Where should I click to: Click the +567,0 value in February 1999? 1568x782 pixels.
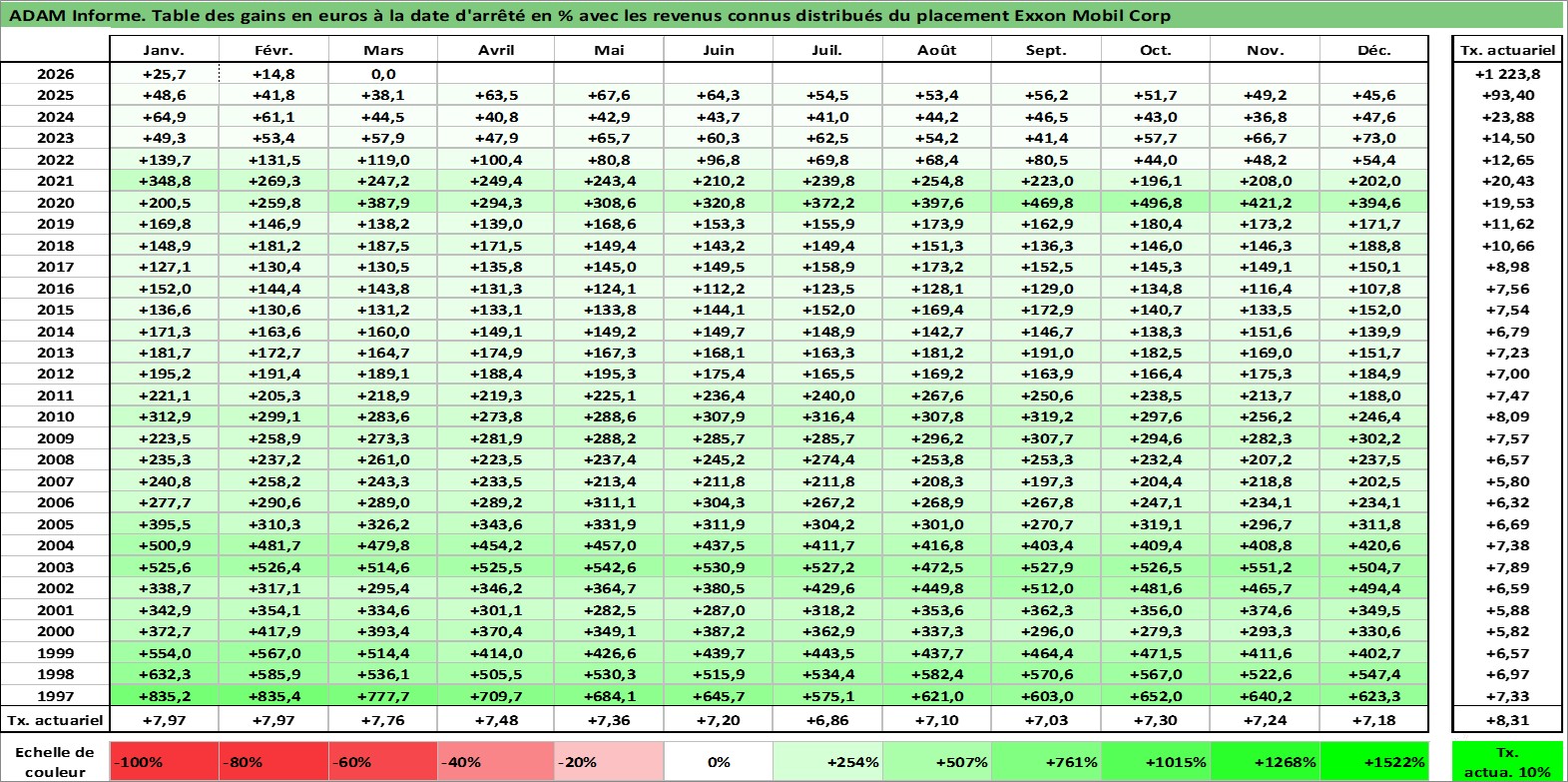273,653
